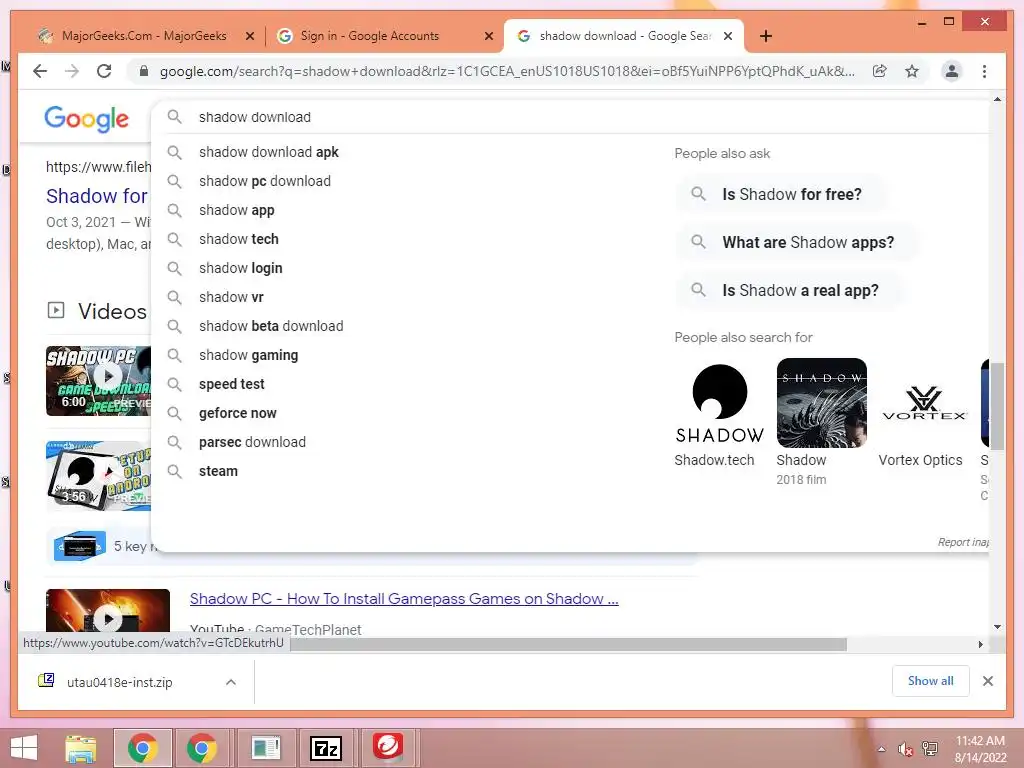Show hidden system tray icons
The image size is (1024, 768).
click(882, 749)
